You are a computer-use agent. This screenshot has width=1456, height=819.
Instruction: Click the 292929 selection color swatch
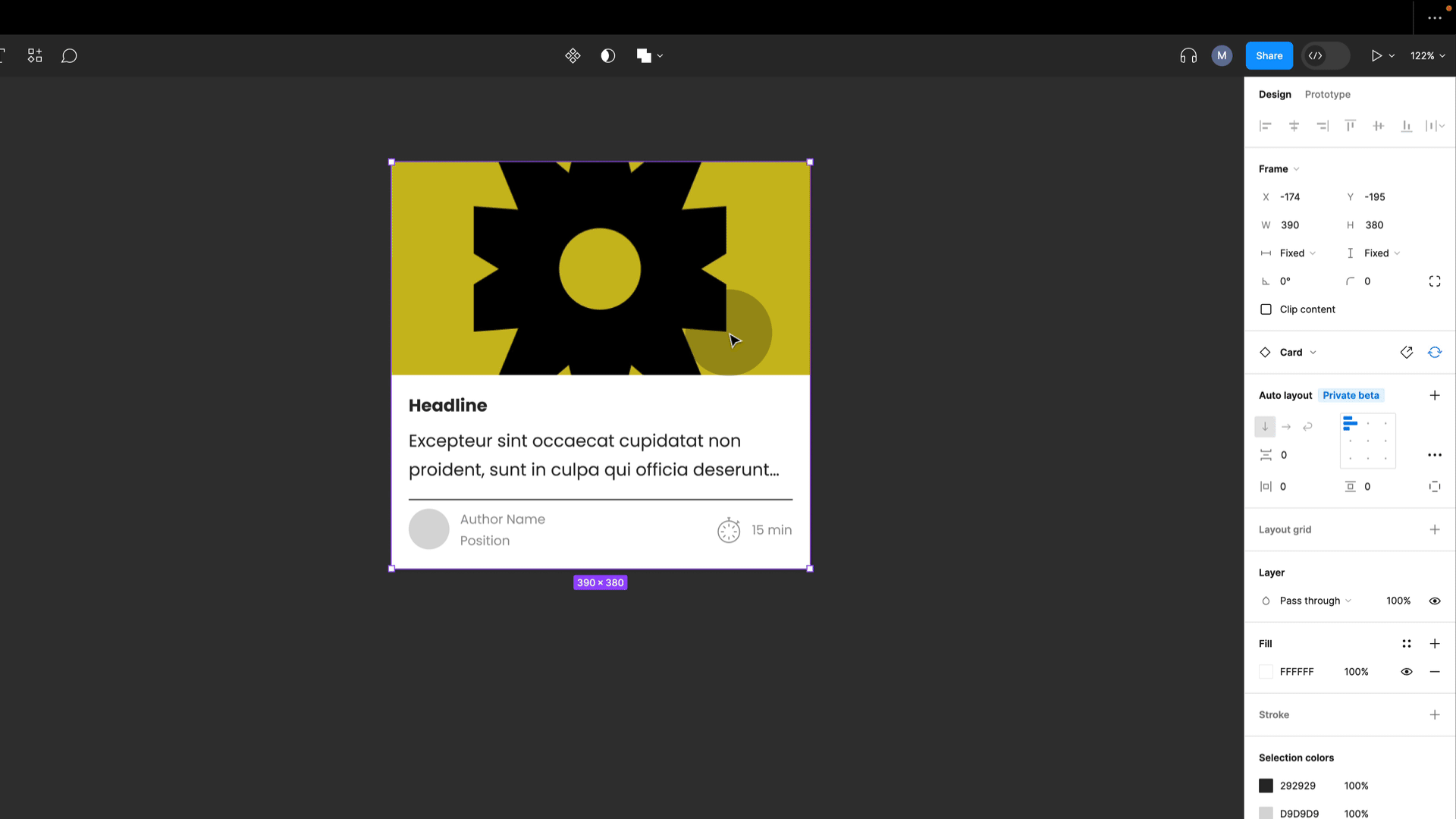[1266, 786]
